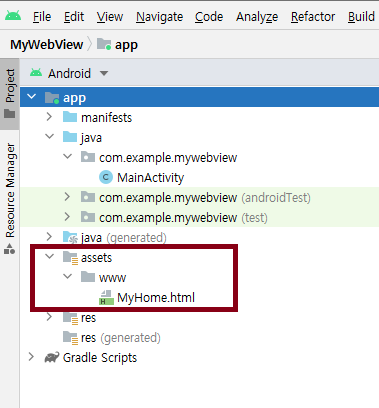Click the assets folder icon
The height and width of the screenshot is (408, 379).
pyautogui.click(x=70, y=258)
